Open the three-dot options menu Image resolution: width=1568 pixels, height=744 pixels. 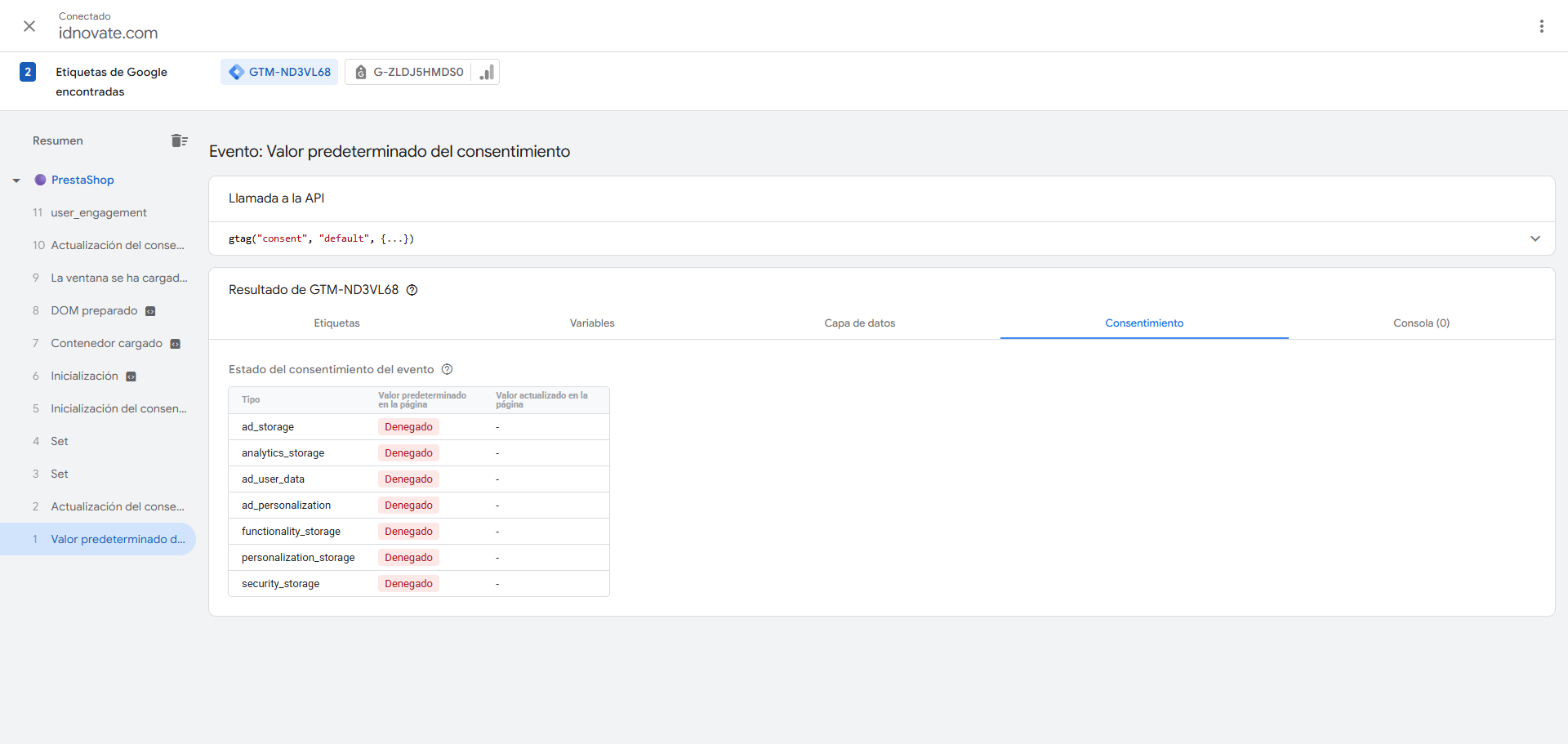click(1541, 26)
